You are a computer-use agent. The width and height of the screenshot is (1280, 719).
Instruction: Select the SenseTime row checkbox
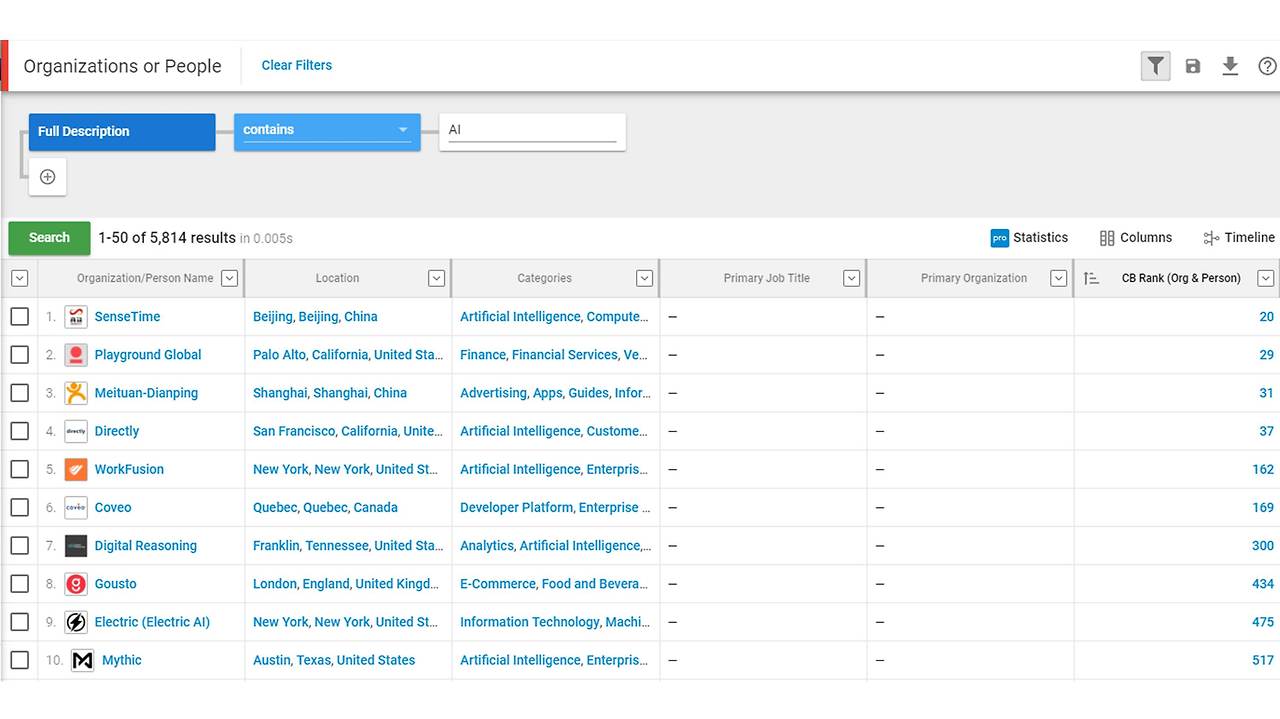20,317
